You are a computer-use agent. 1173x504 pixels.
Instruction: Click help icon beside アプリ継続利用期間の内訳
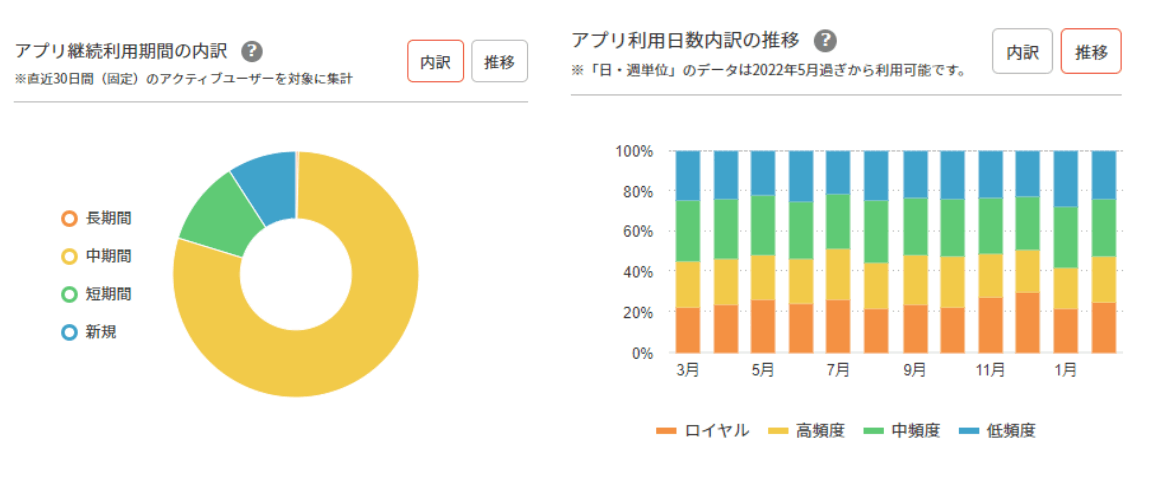pos(253,51)
